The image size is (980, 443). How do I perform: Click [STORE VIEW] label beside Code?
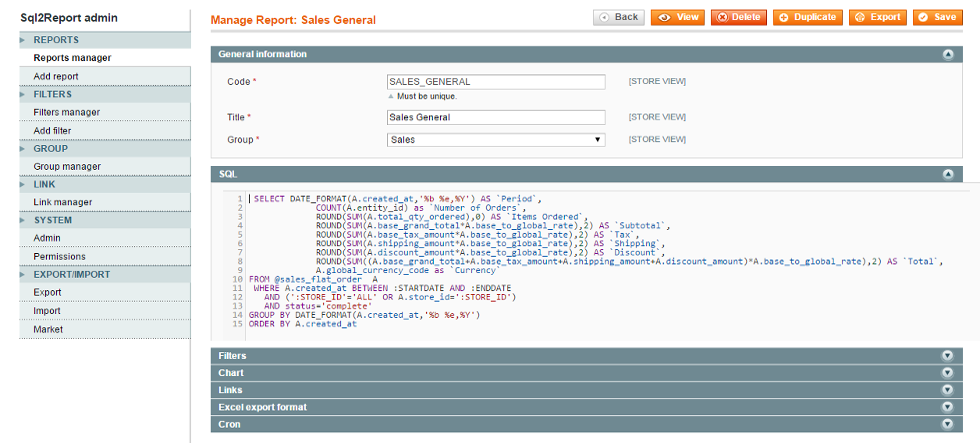point(657,82)
